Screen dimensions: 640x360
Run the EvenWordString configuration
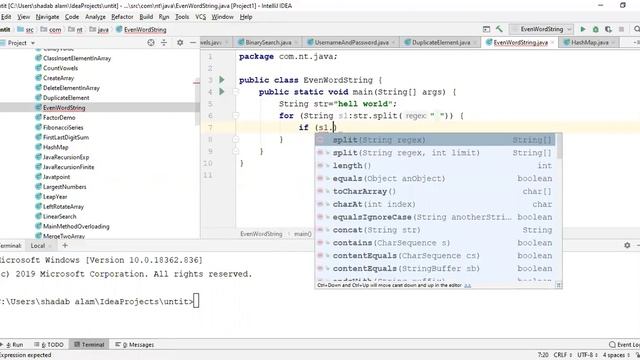coord(583,29)
